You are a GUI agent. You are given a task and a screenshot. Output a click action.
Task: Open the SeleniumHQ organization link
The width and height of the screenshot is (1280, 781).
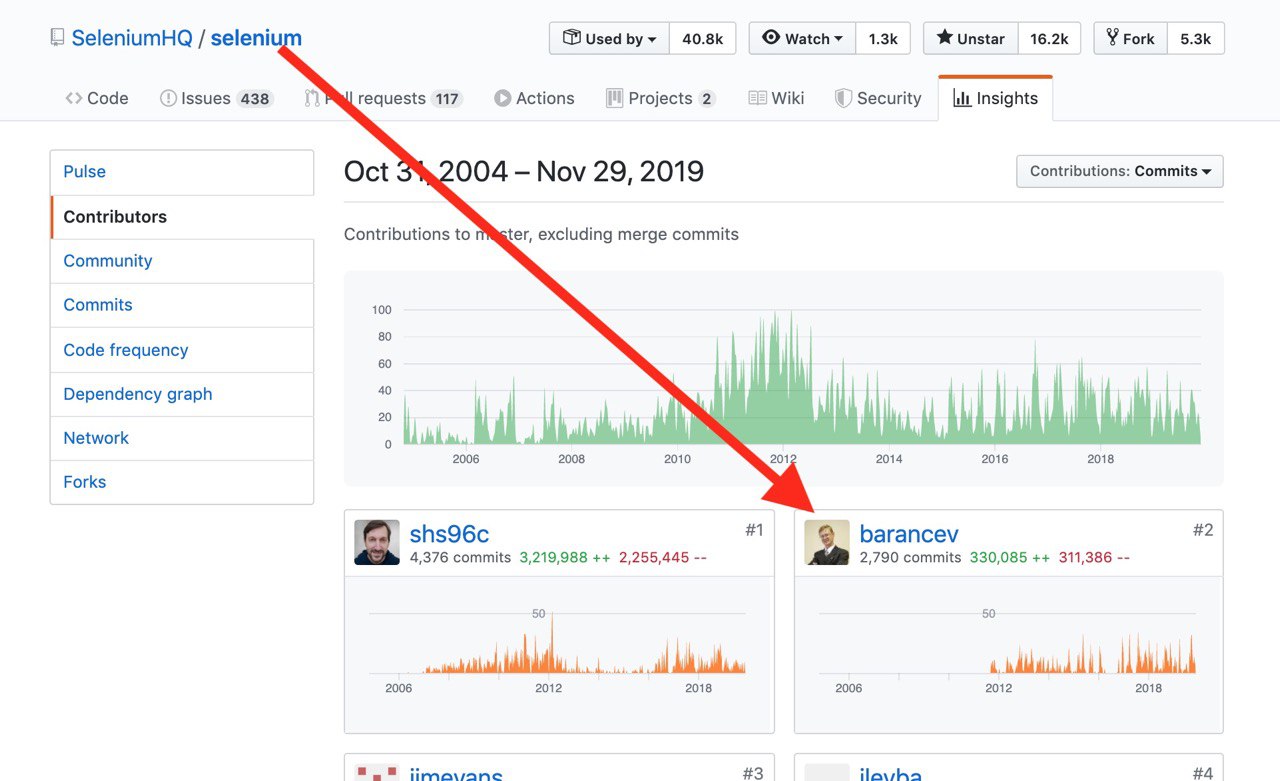pyautogui.click(x=131, y=38)
